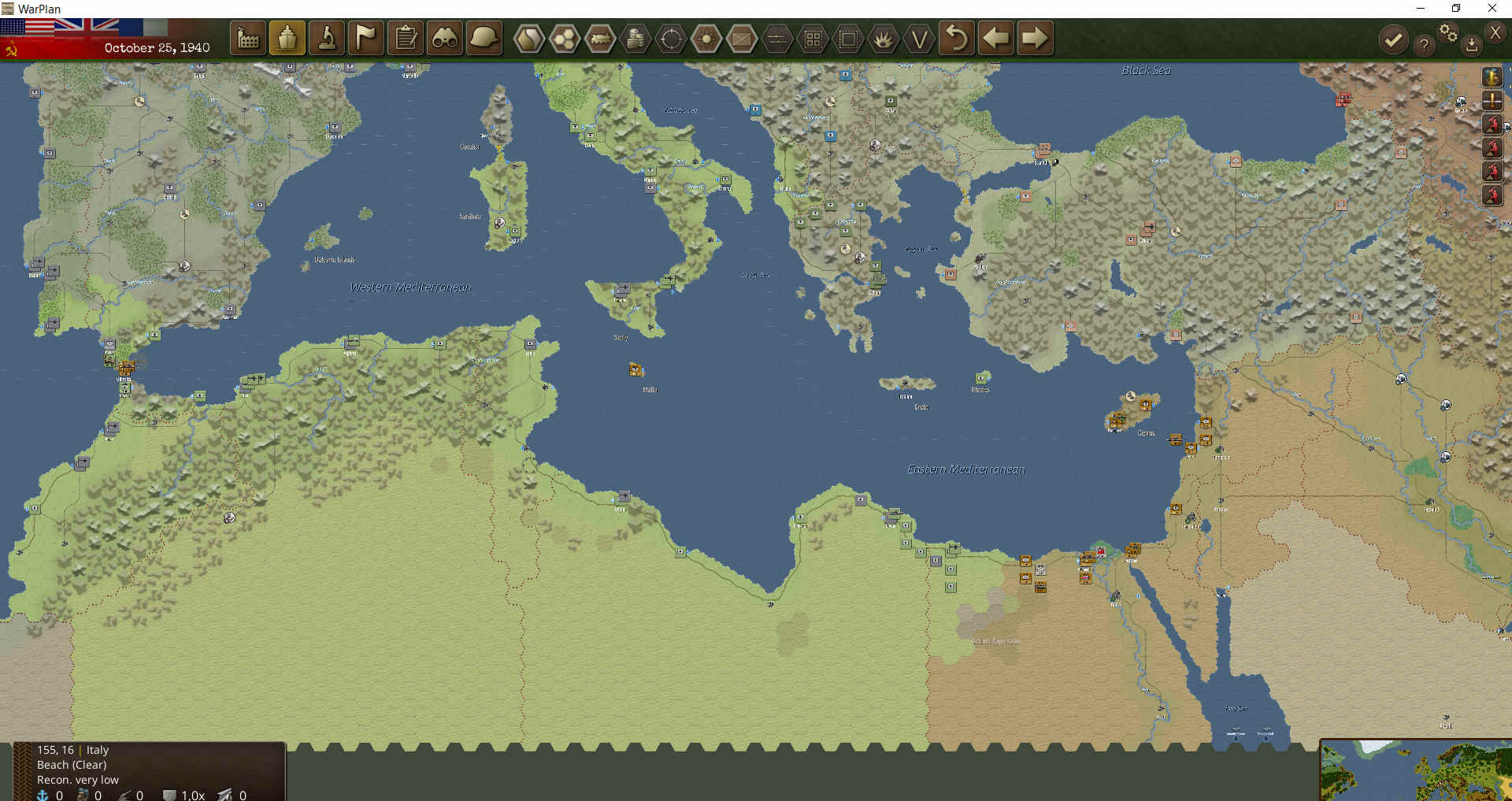The width and height of the screenshot is (1512, 801).
Task: Click the 'Eastern Mediterranean' sea label
Action: click(966, 469)
